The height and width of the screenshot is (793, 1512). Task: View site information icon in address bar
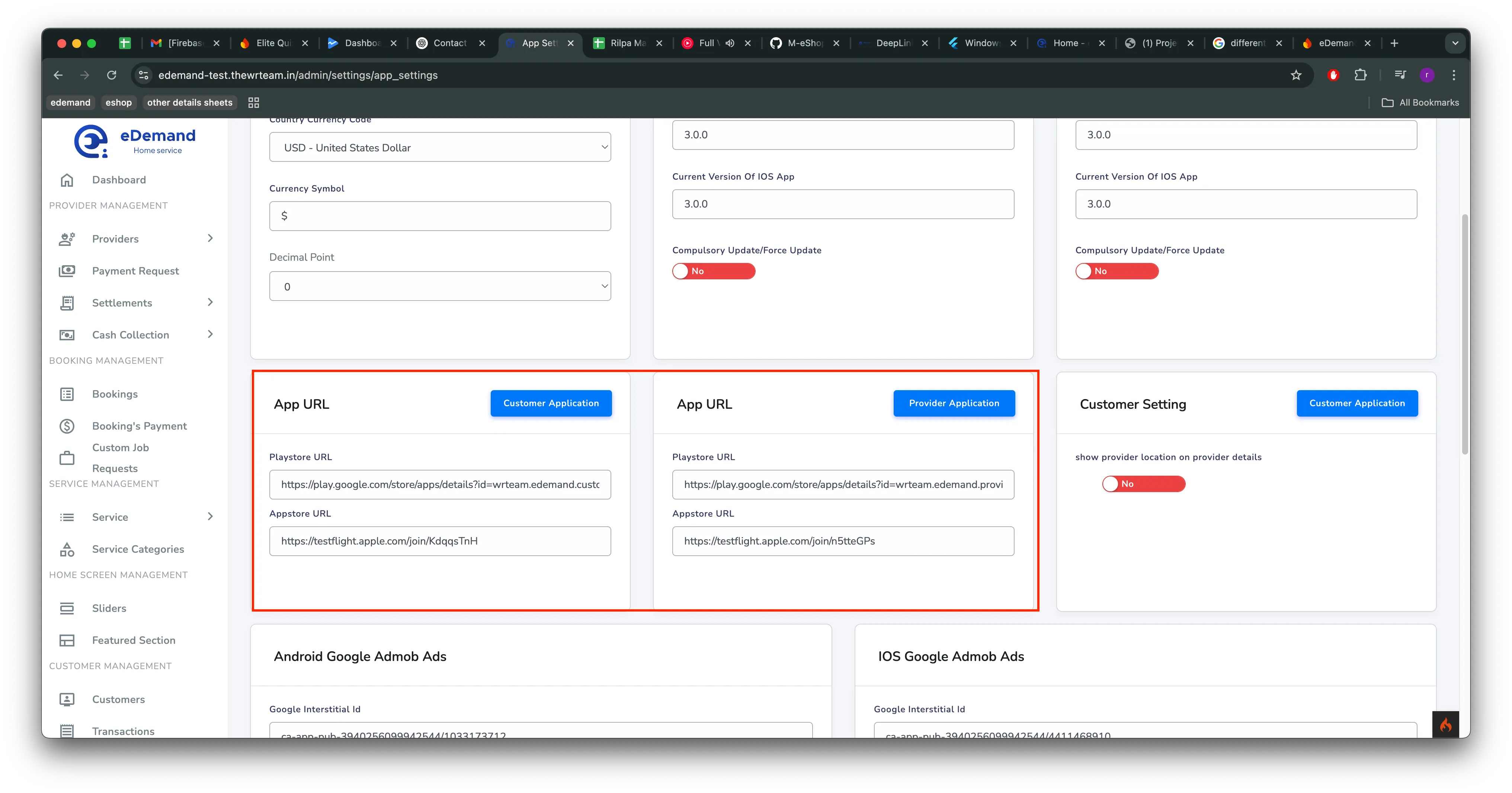point(143,75)
